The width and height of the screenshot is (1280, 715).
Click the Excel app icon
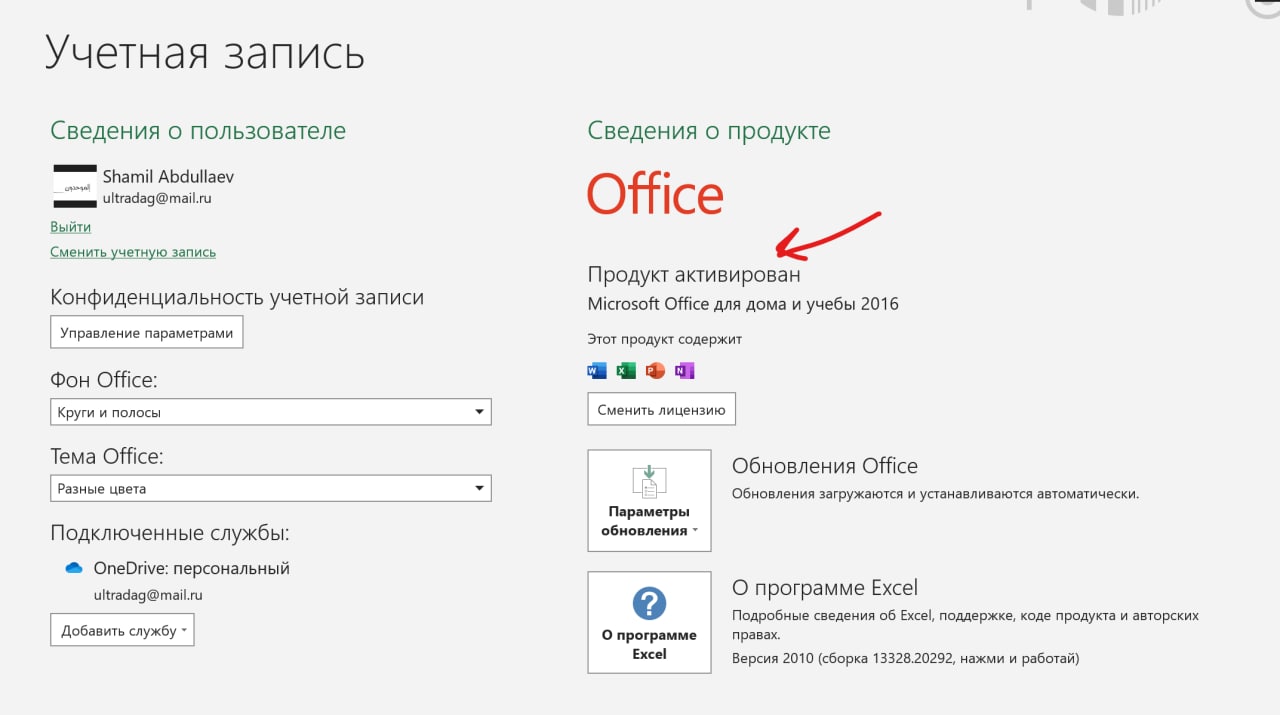pos(626,371)
